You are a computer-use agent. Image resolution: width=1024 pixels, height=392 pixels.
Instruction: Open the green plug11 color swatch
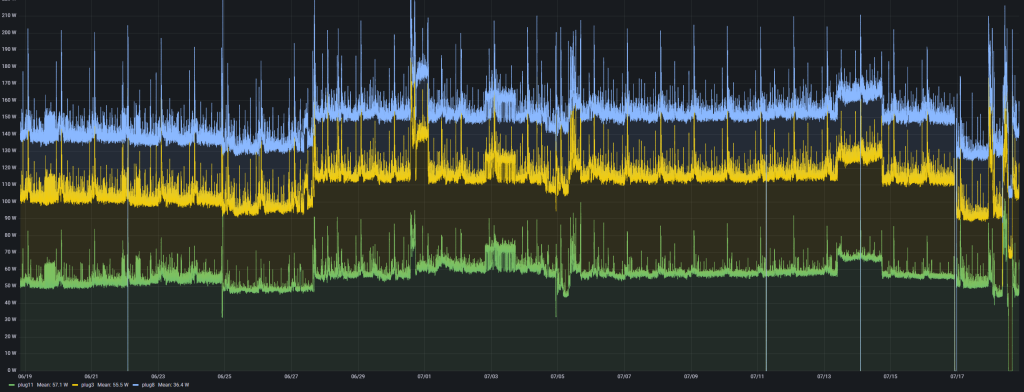12,385
